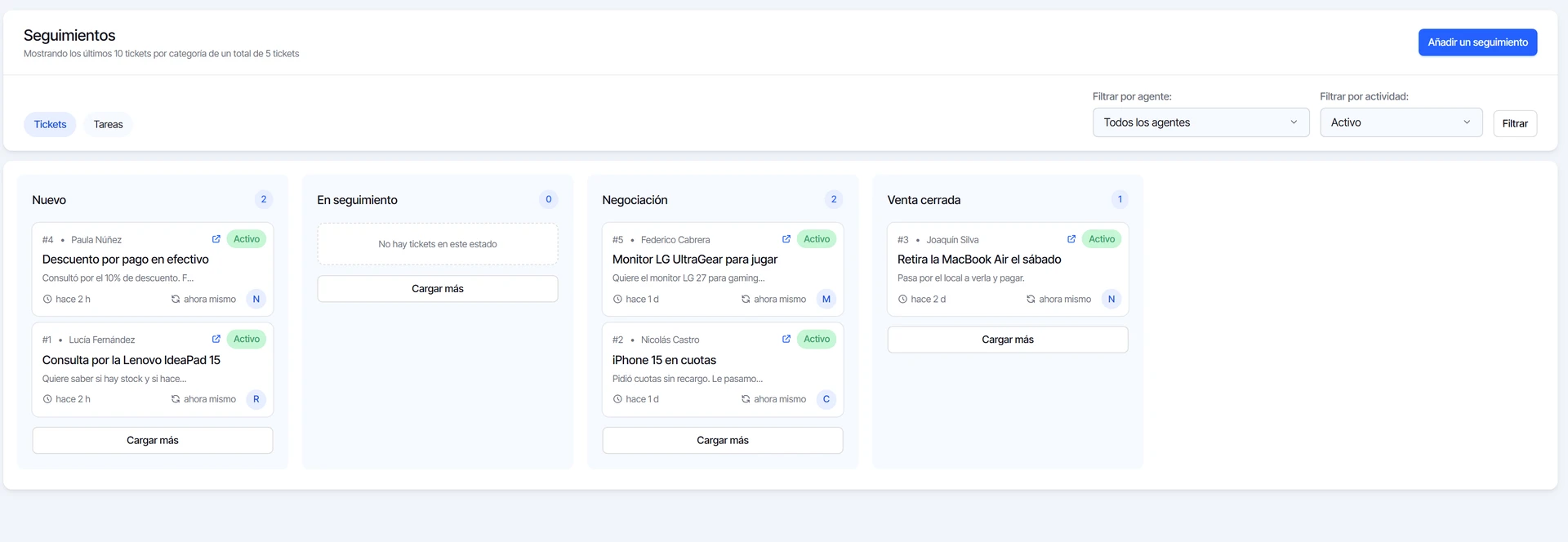Open ticket titled Consulta por la Lenovo IdeaPad 15
This screenshot has width=1568, height=542.
[x=131, y=360]
